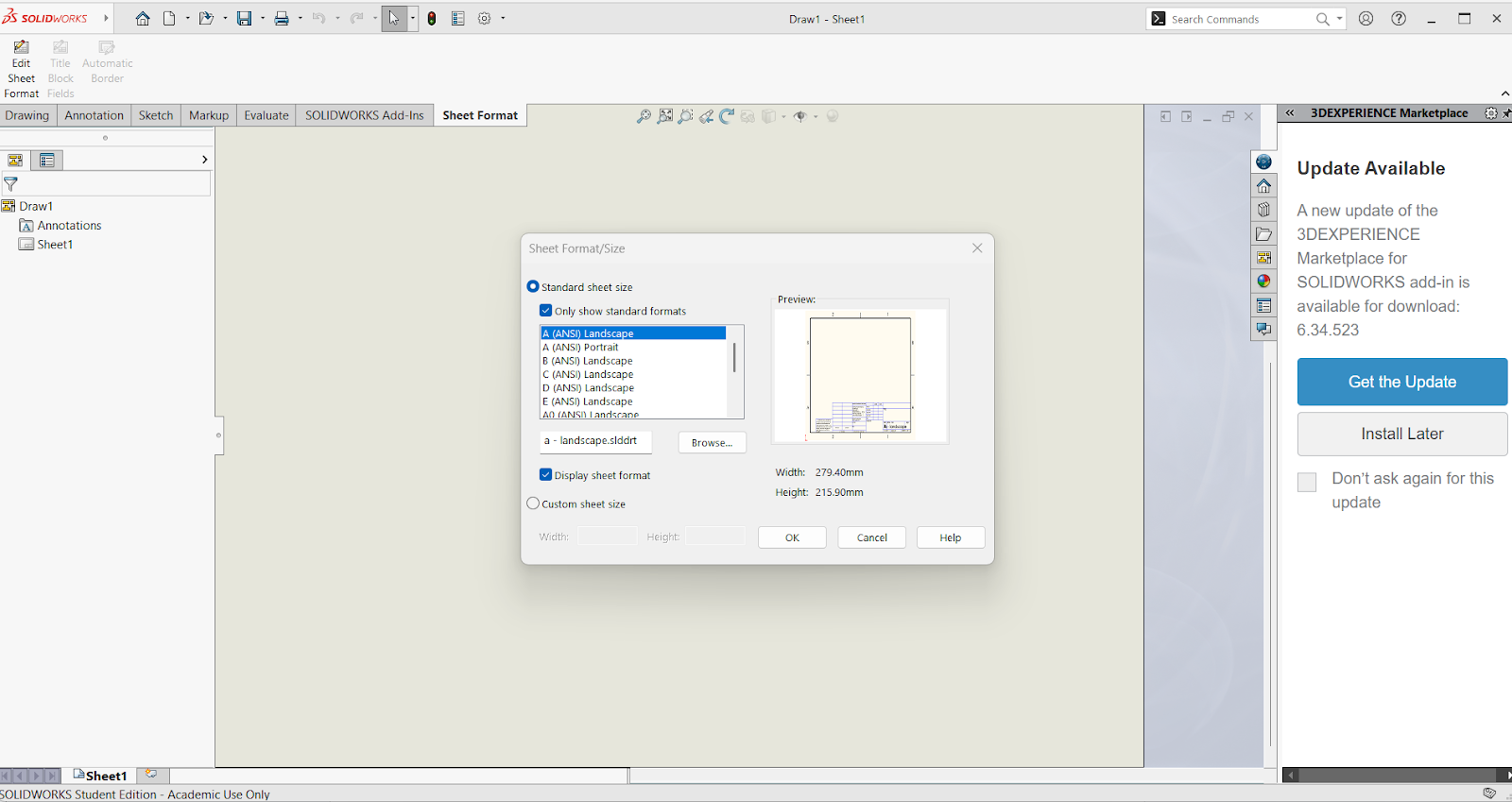
Task: Click the filter funnel icon in the feature tree
Action: coord(11,184)
